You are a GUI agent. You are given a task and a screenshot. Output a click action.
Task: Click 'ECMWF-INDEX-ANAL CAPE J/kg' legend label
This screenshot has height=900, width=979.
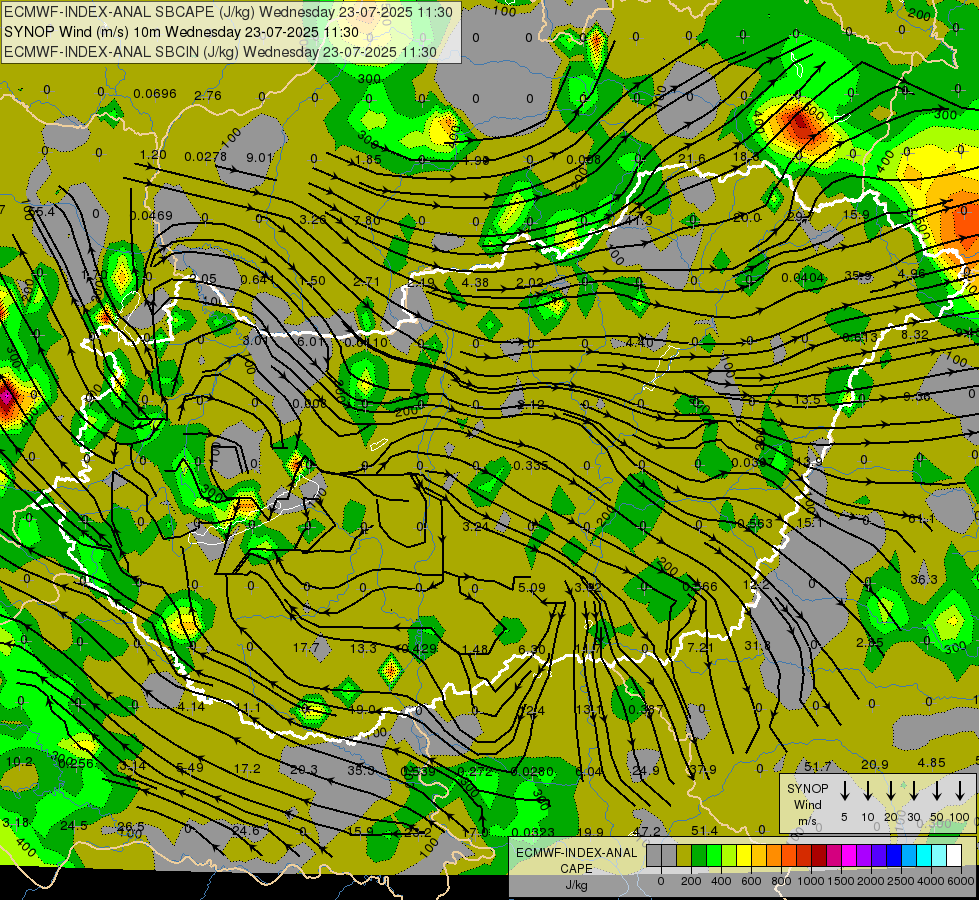pyautogui.click(x=576, y=868)
